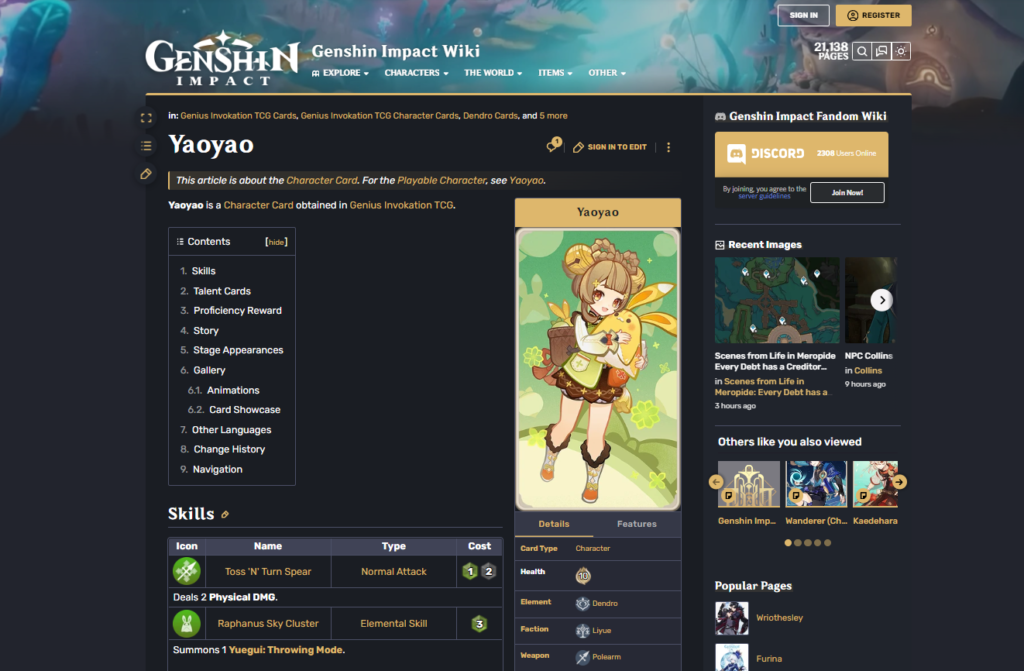This screenshot has height=671, width=1024.
Task: Jump to Stage Appearances in Contents
Action: coord(238,351)
